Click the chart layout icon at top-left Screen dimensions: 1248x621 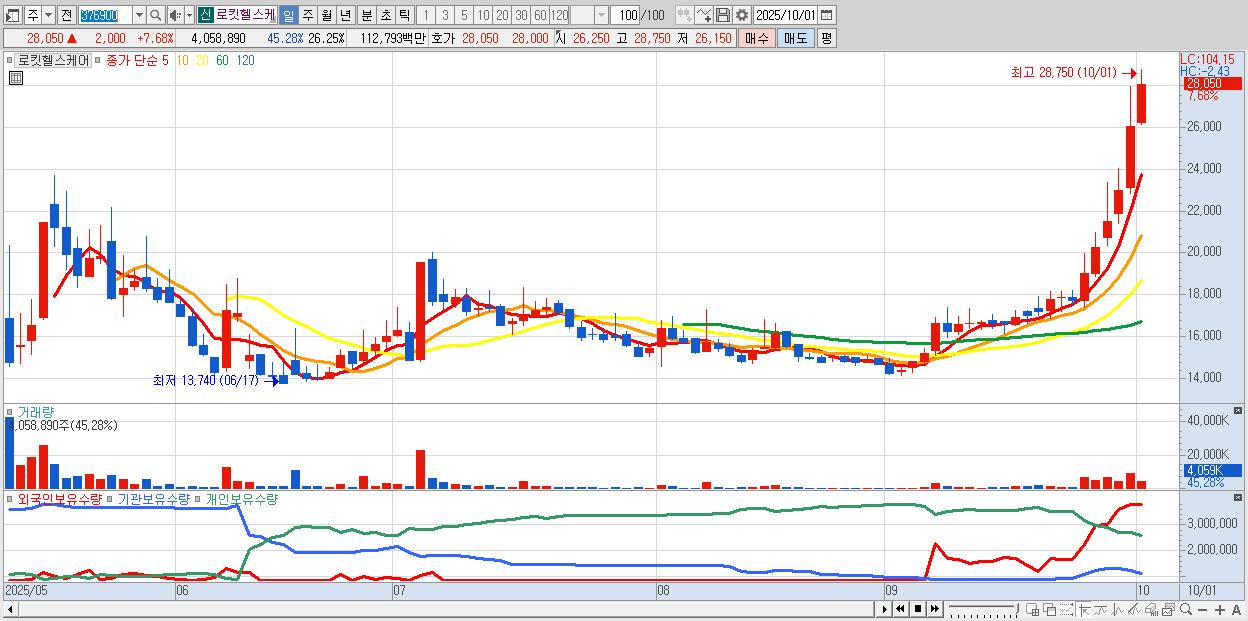[13, 15]
